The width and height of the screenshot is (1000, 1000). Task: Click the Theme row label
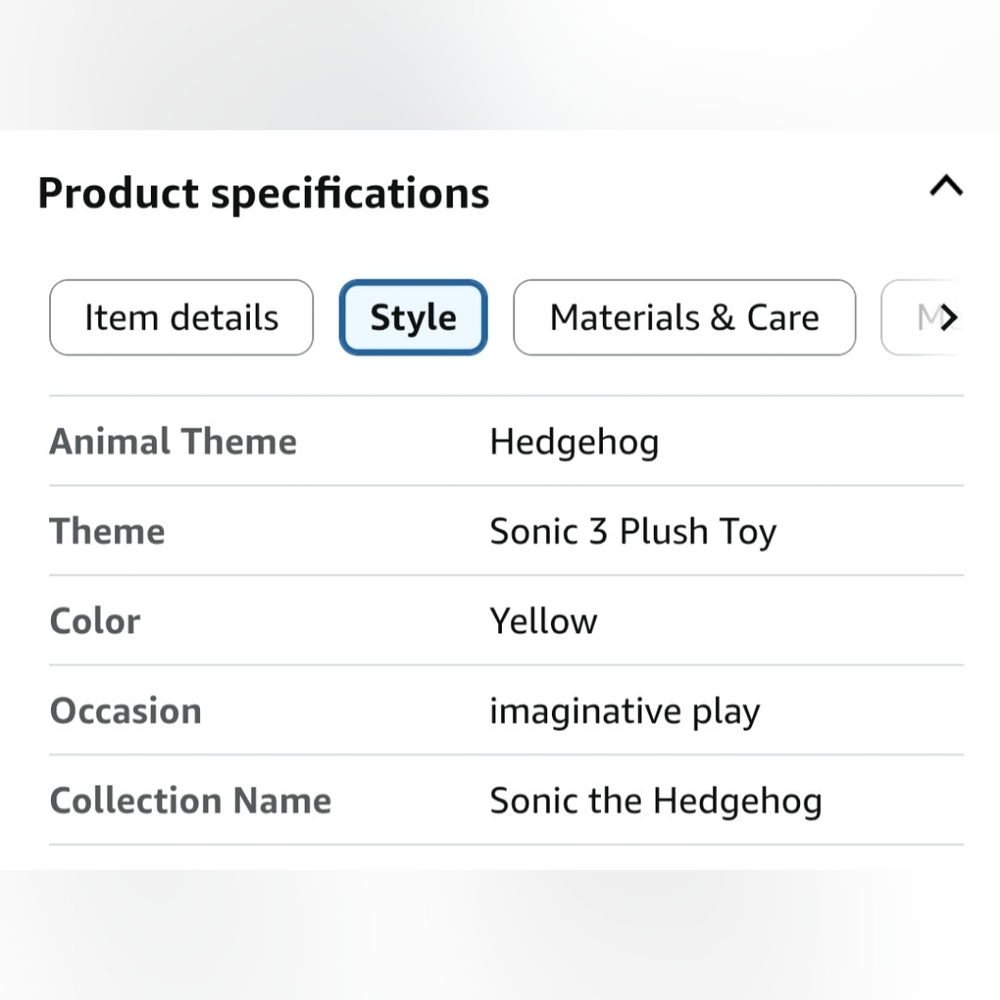[x=107, y=531]
